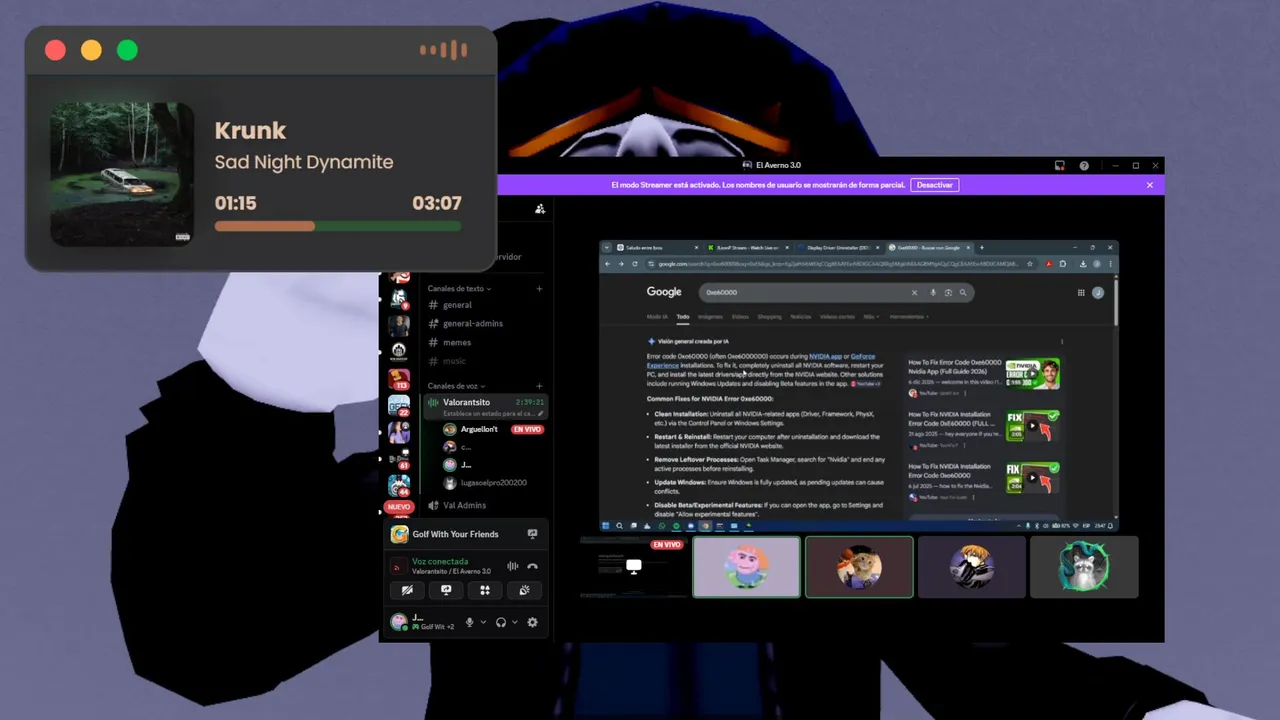Viewport: 1280px width, 720px height.
Task: Select the Imágenes tab in Google results
Action: (710, 316)
